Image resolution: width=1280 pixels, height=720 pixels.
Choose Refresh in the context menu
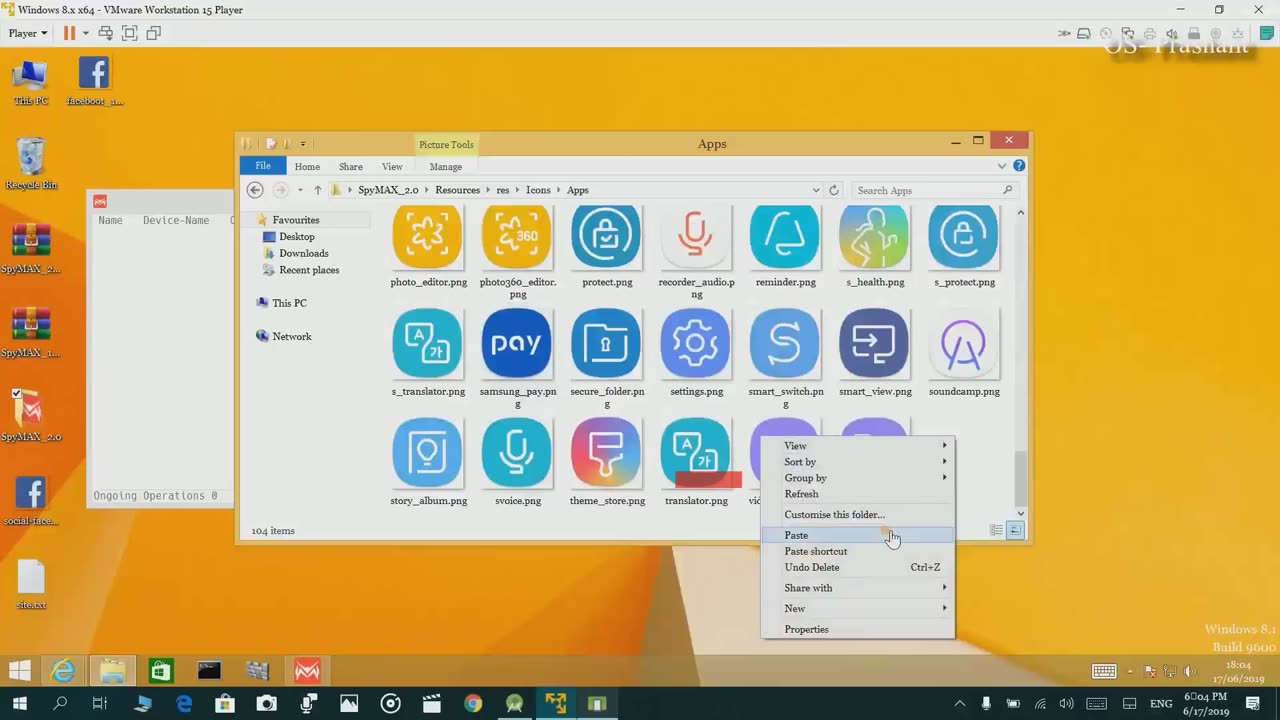tap(857, 494)
